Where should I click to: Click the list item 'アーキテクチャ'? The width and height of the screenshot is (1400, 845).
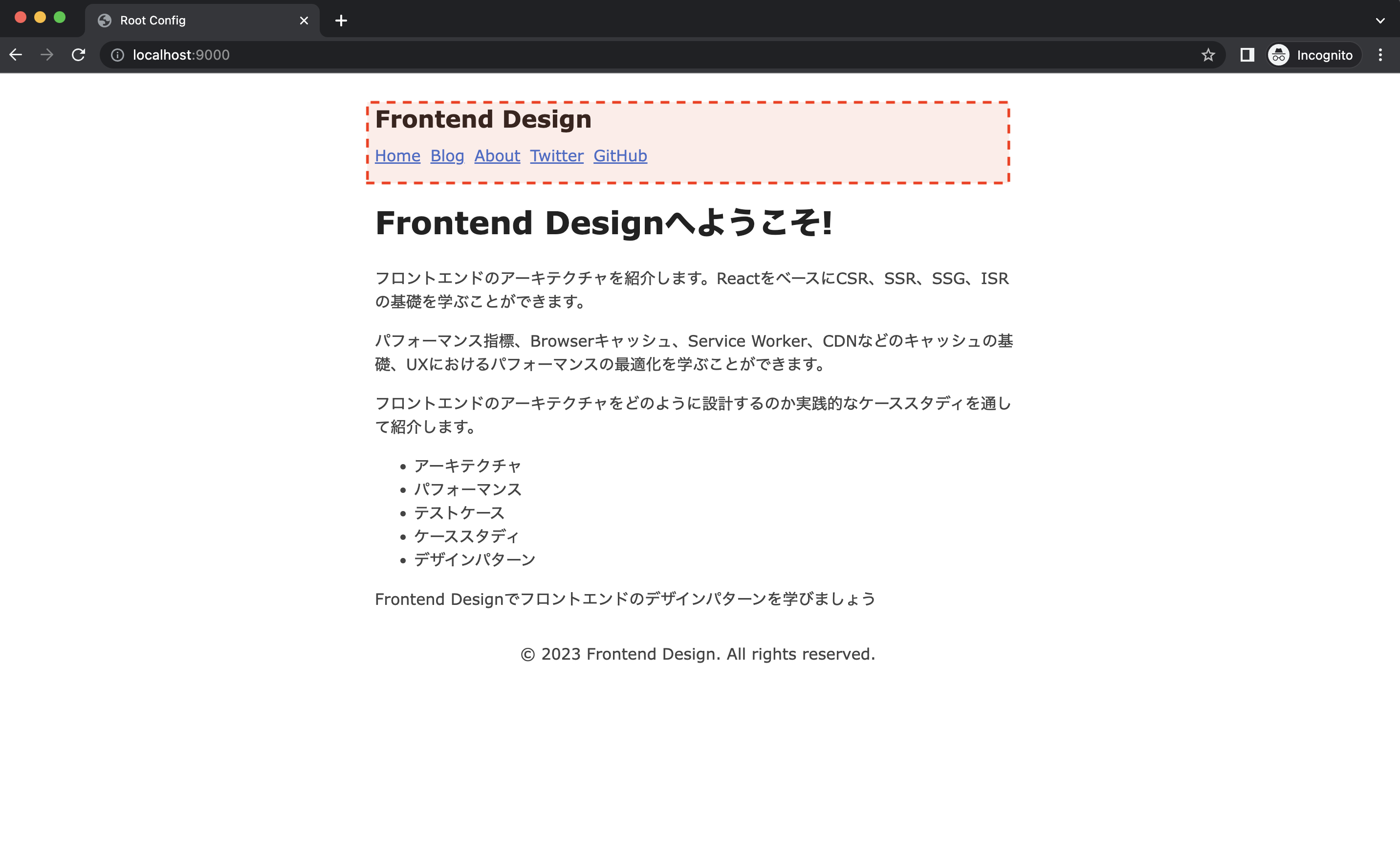(468, 466)
